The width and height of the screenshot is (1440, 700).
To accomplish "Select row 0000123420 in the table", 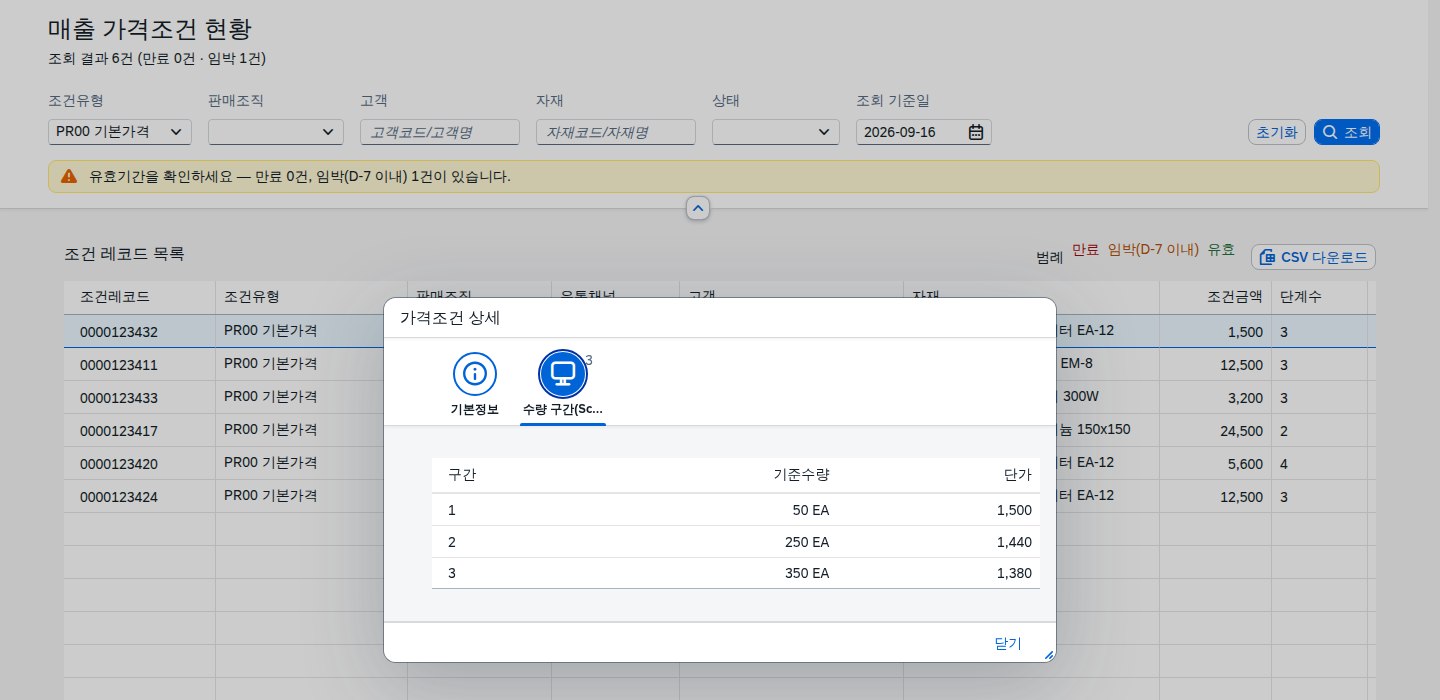I will (x=720, y=463).
